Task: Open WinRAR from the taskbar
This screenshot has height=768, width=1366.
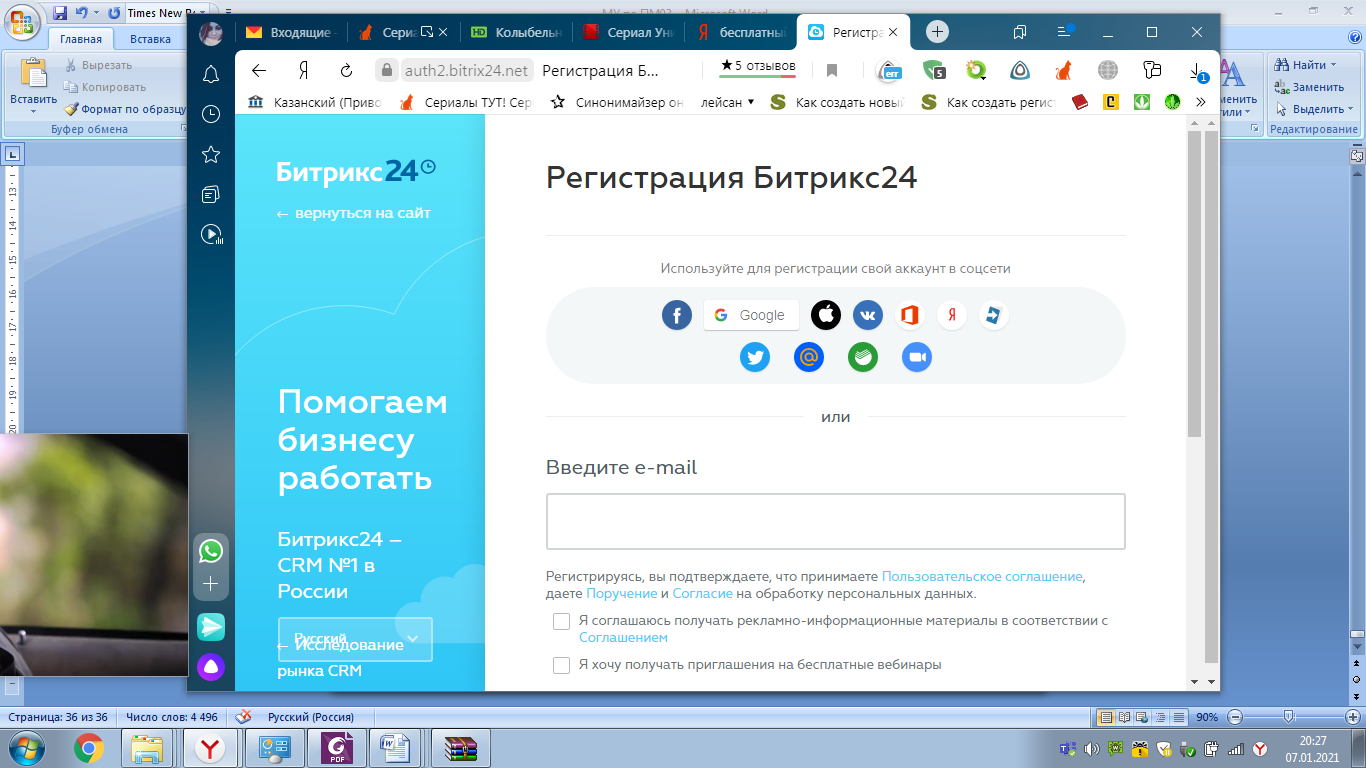Action: (461, 748)
